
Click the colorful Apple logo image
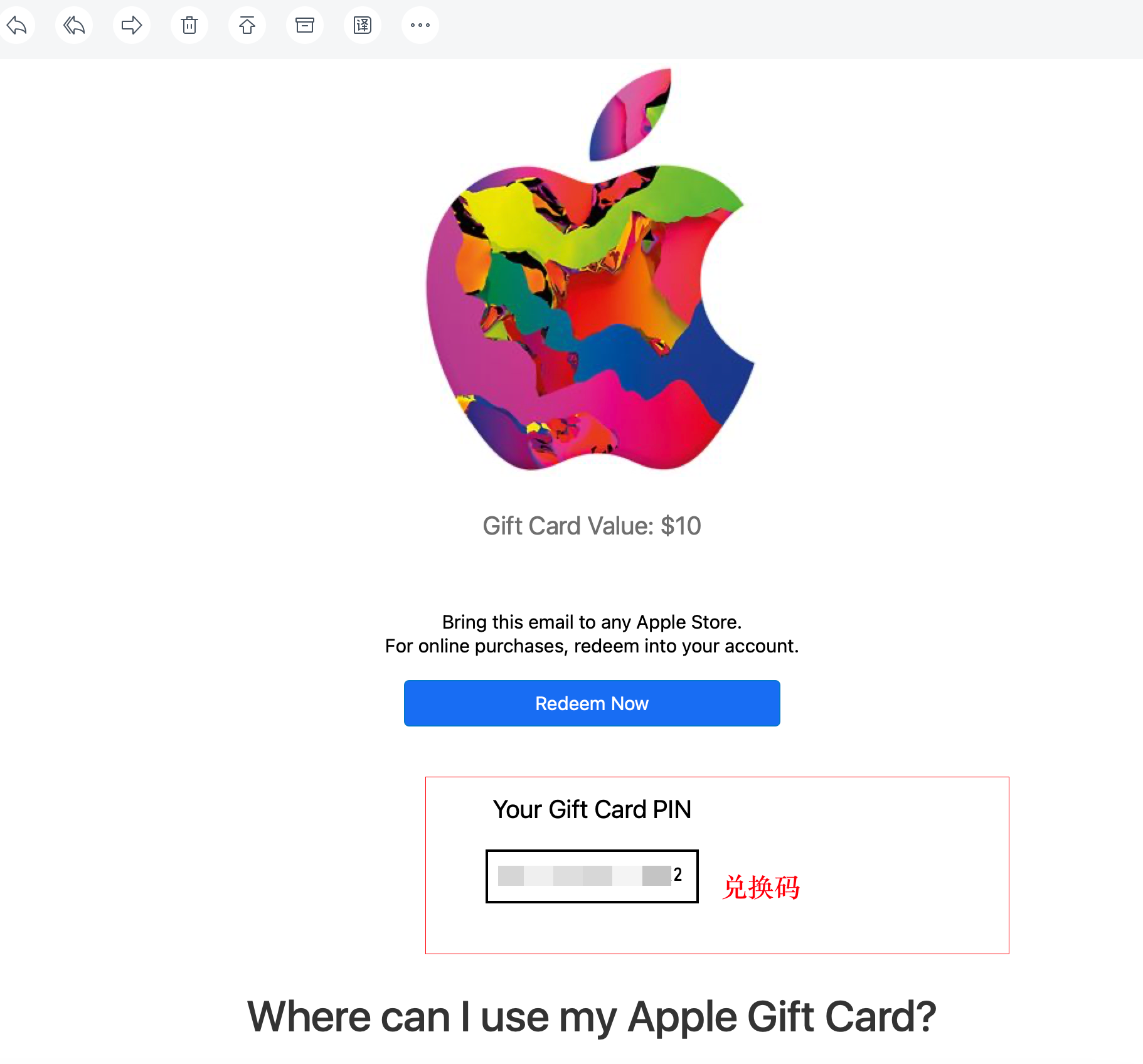point(591,269)
